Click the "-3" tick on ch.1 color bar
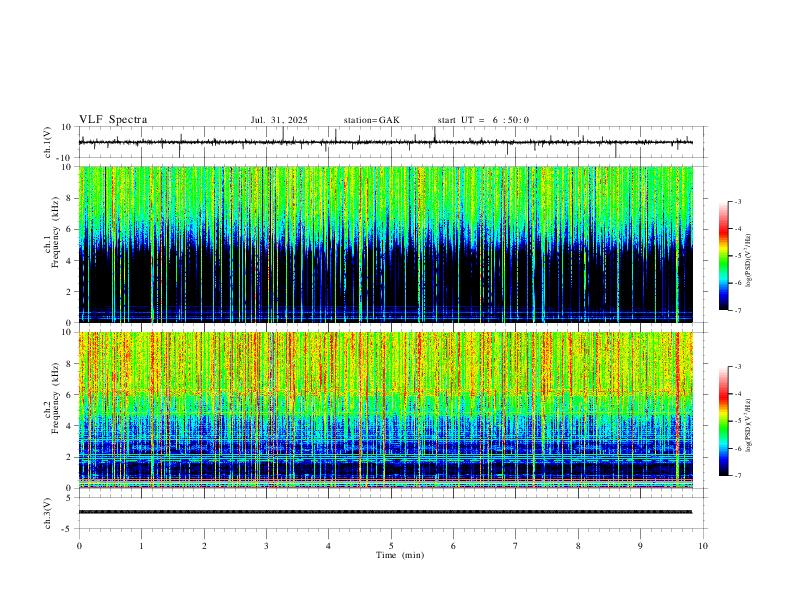The height and width of the screenshot is (612, 792). point(738,201)
